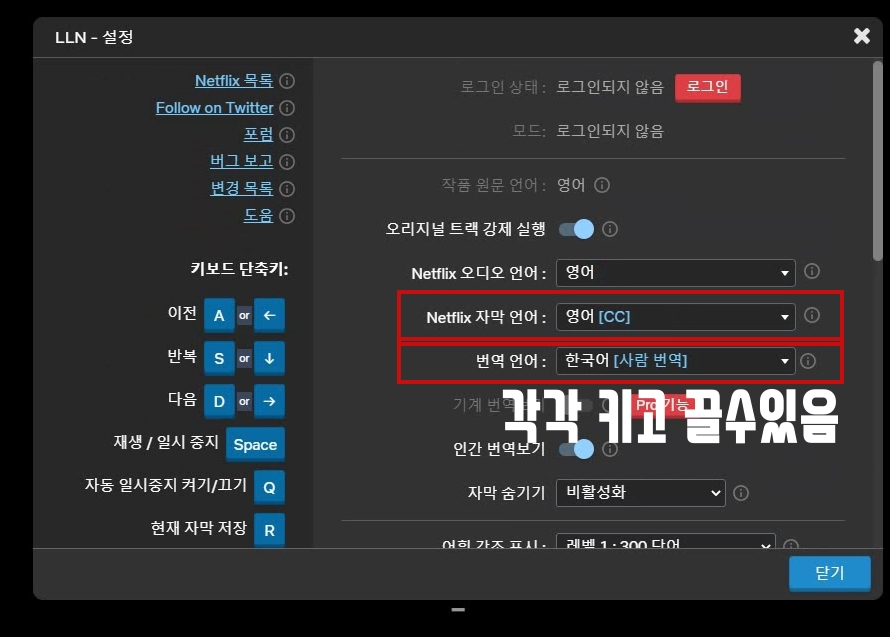Screen dimensions: 890x637
Task: Click the left arrow key for 이전
Action: click(x=269, y=315)
